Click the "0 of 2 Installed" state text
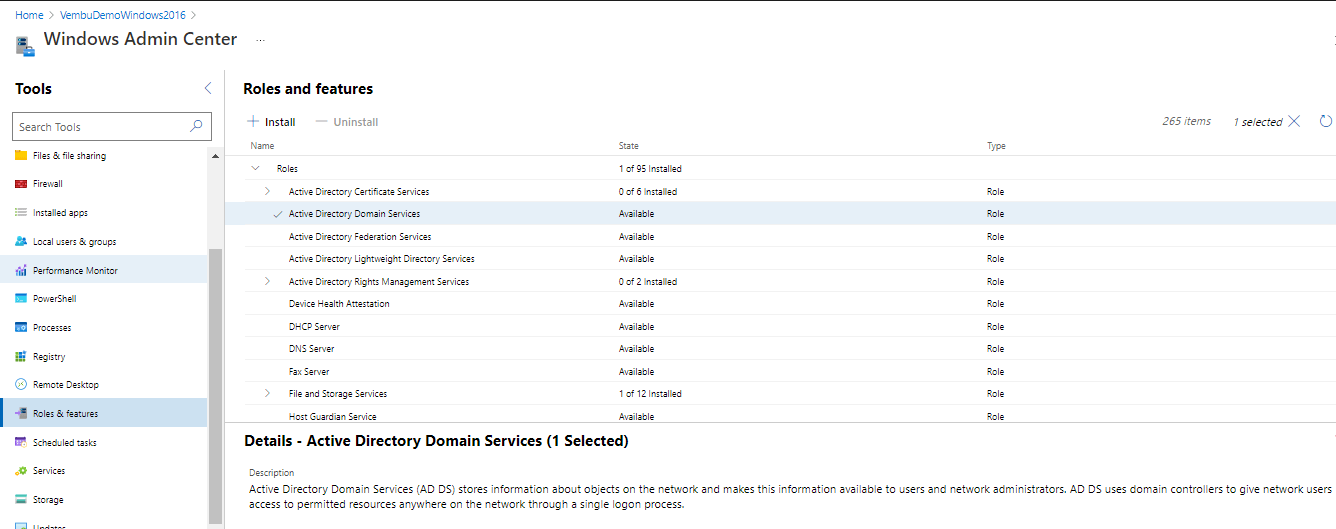The width and height of the screenshot is (1336, 529). 648,282
